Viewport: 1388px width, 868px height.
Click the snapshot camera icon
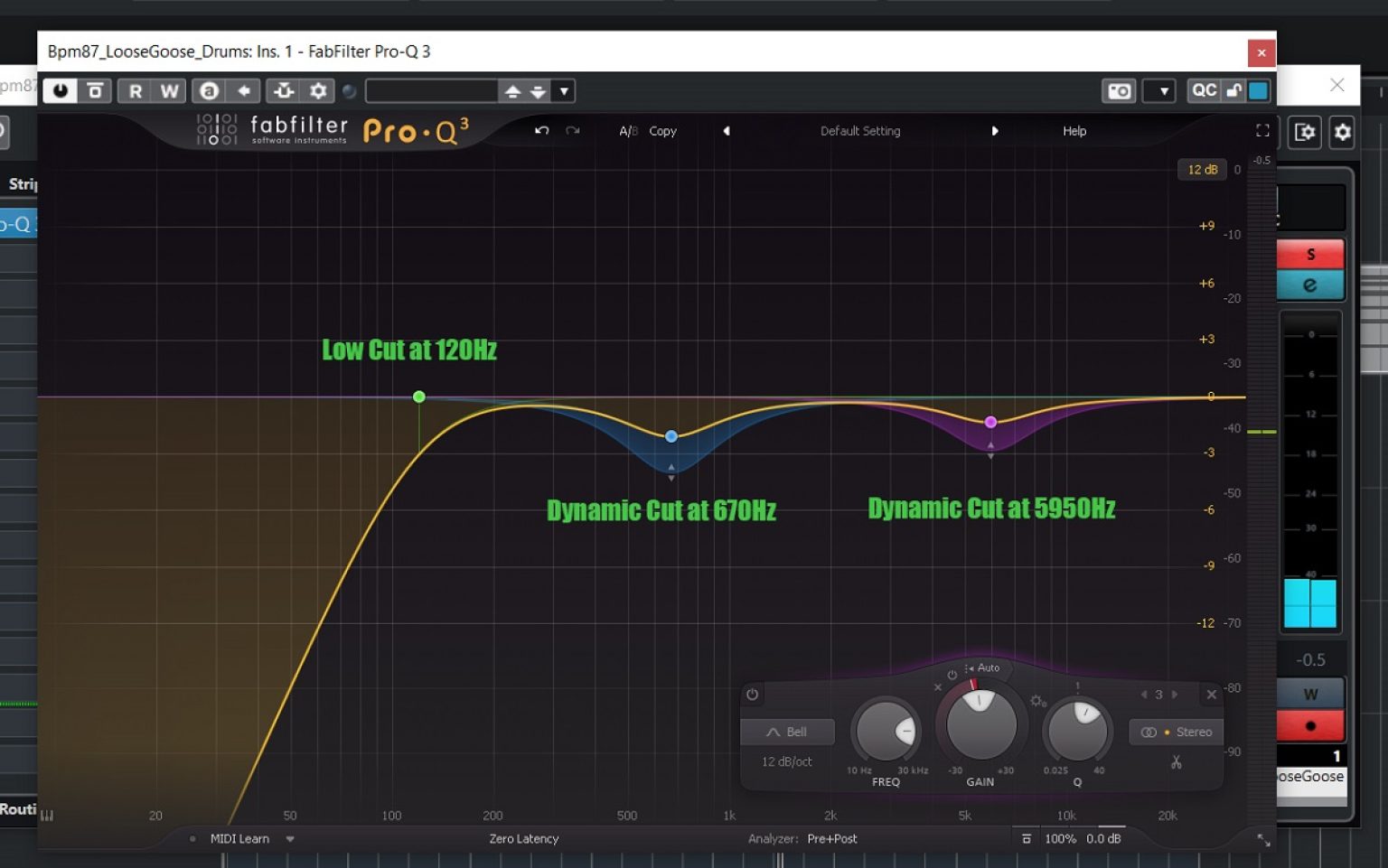point(1119,90)
